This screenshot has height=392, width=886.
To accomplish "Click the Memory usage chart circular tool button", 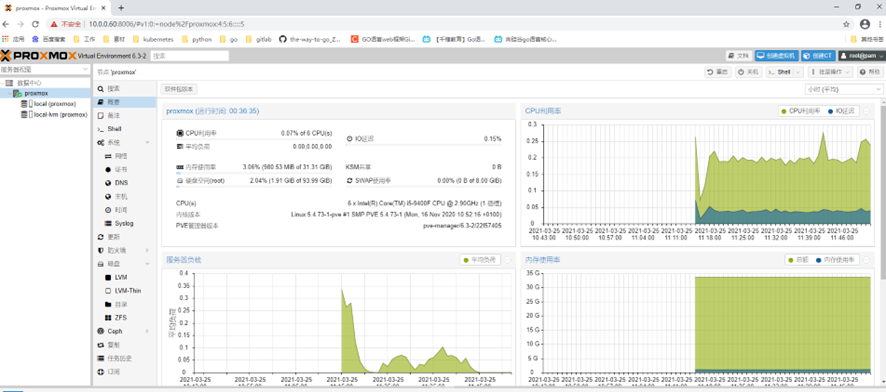I will [x=867, y=260].
